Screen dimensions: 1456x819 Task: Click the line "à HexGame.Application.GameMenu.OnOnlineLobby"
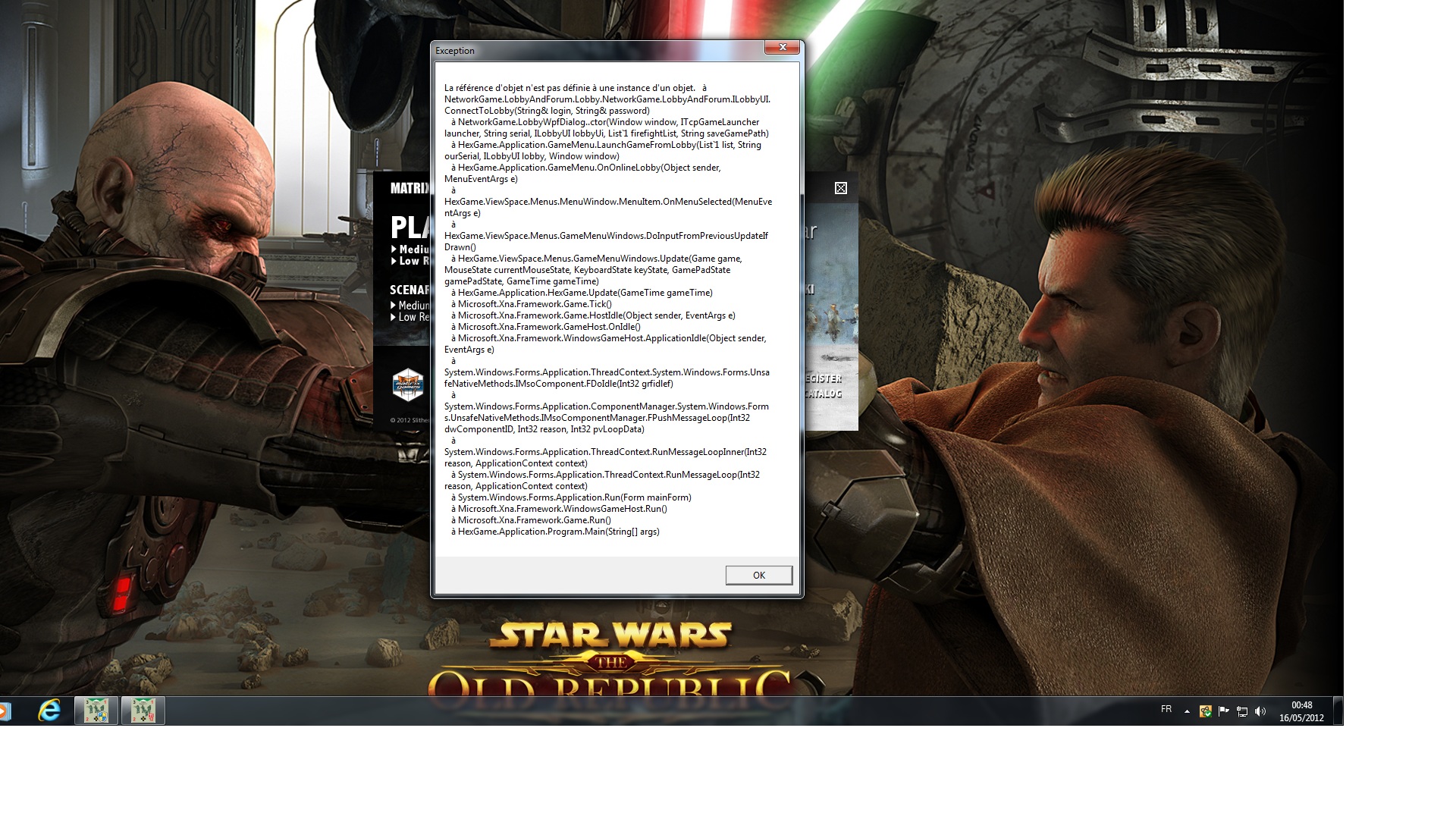coord(586,168)
